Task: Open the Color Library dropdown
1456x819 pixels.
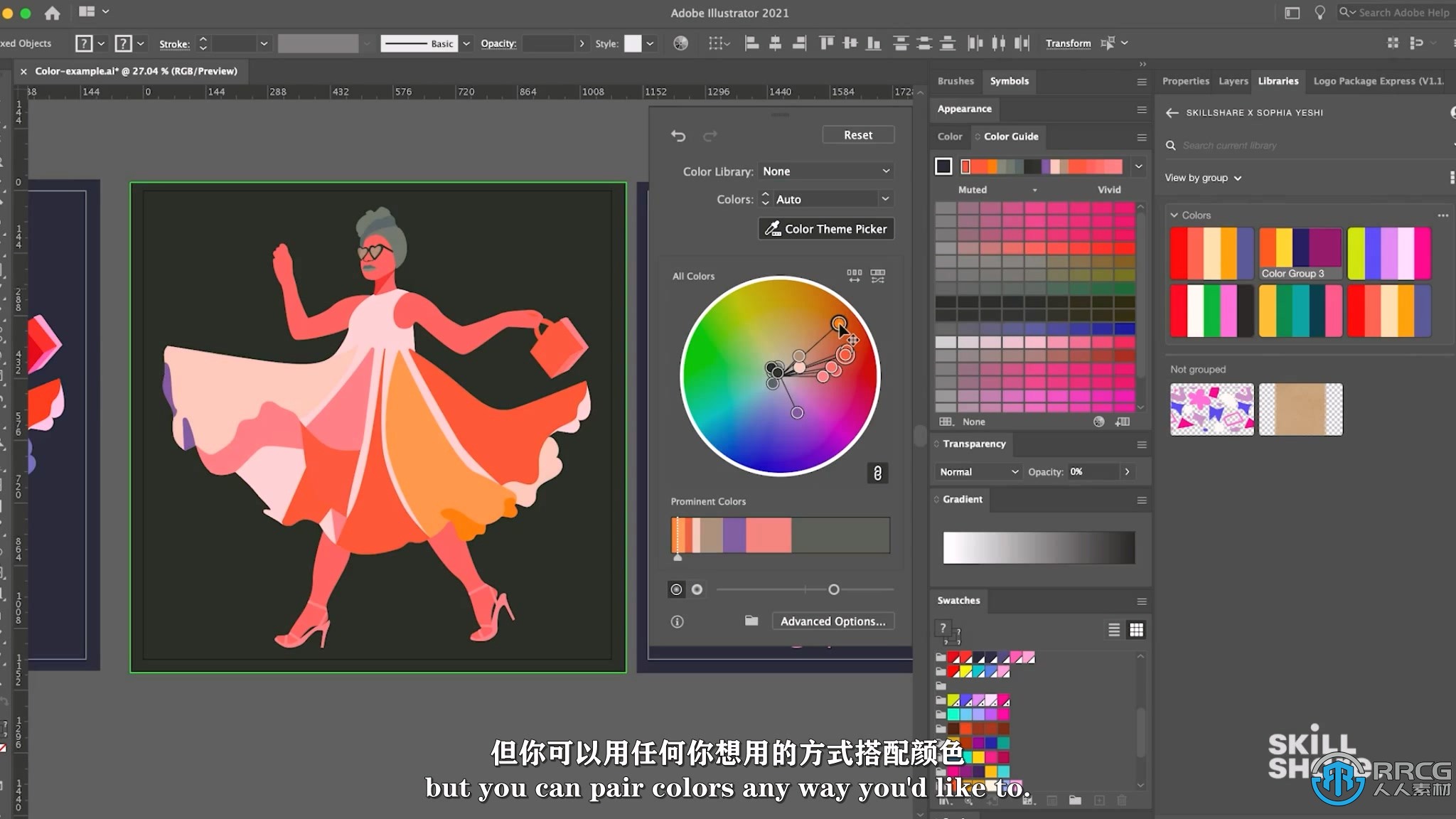Action: tap(826, 171)
